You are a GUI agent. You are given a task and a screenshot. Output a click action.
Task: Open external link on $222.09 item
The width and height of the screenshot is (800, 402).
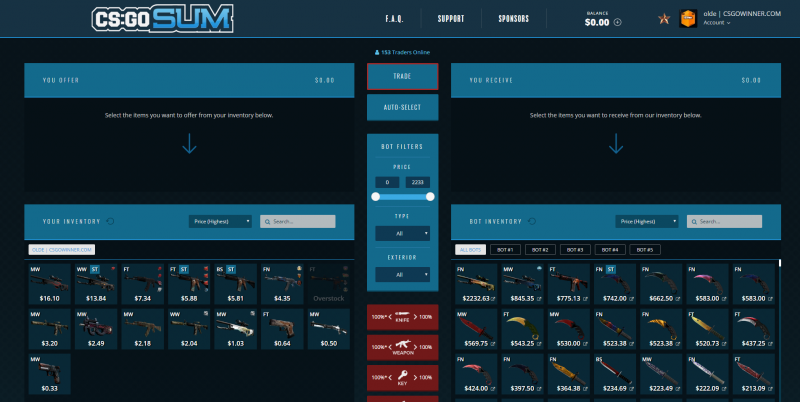tap(723, 389)
